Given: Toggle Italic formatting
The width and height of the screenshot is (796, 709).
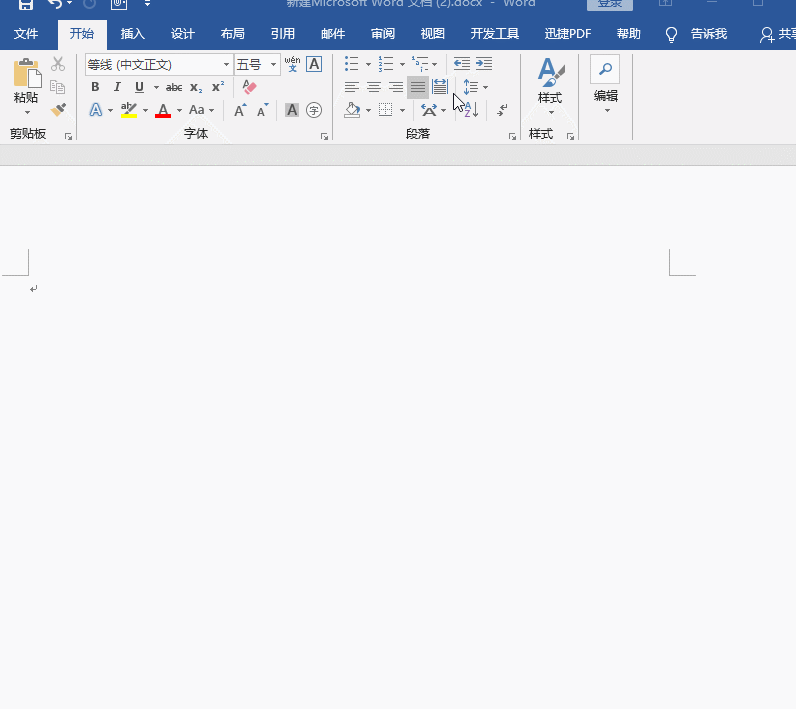Looking at the screenshot, I should (117, 87).
